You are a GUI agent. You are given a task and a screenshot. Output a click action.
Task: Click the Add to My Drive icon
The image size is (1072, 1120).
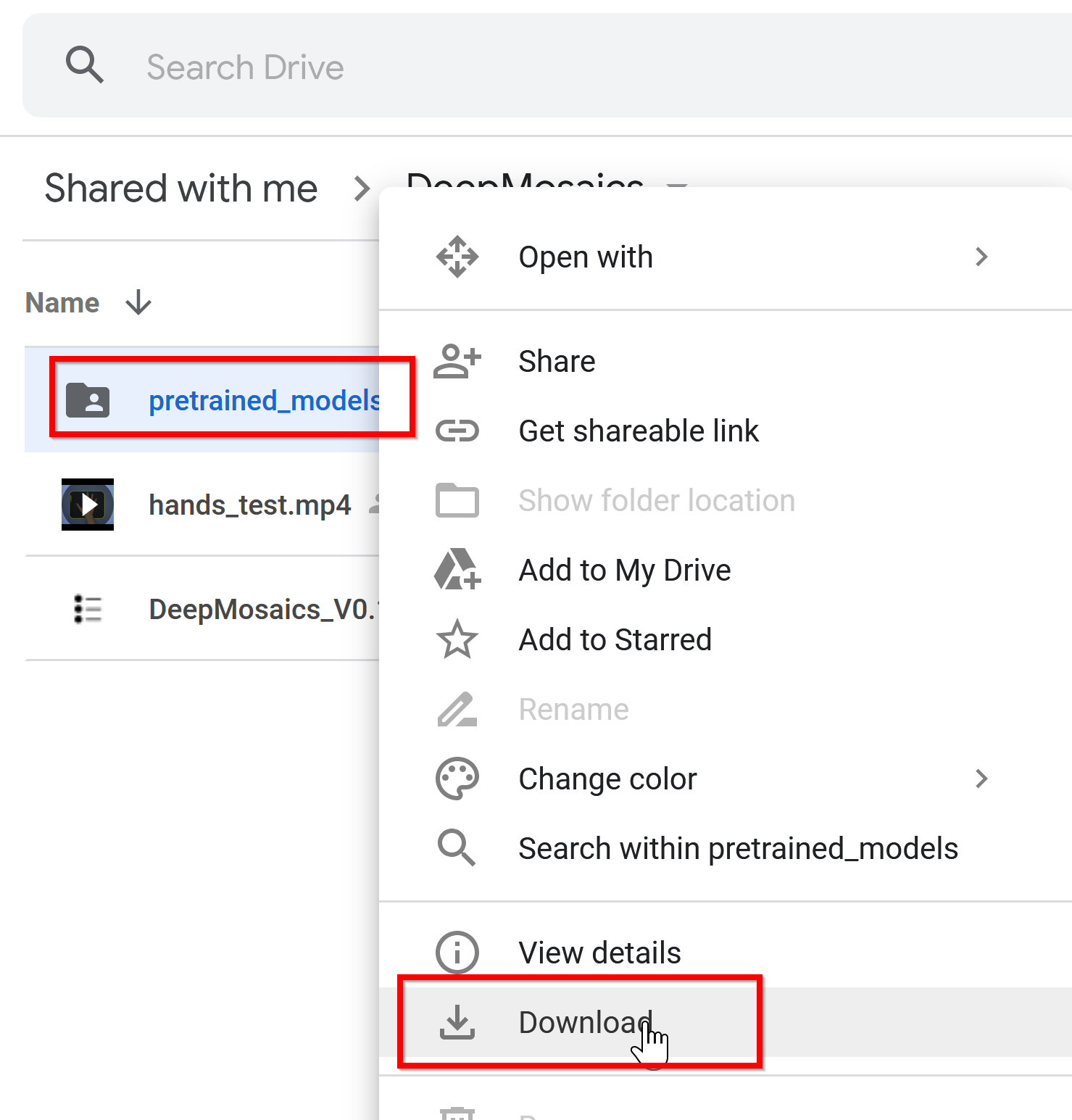(457, 570)
